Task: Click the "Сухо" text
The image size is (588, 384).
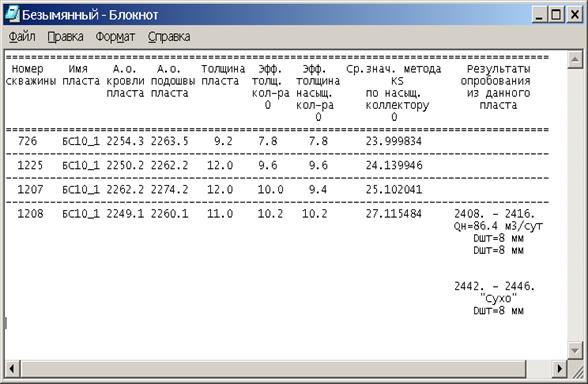Action: pos(498,298)
